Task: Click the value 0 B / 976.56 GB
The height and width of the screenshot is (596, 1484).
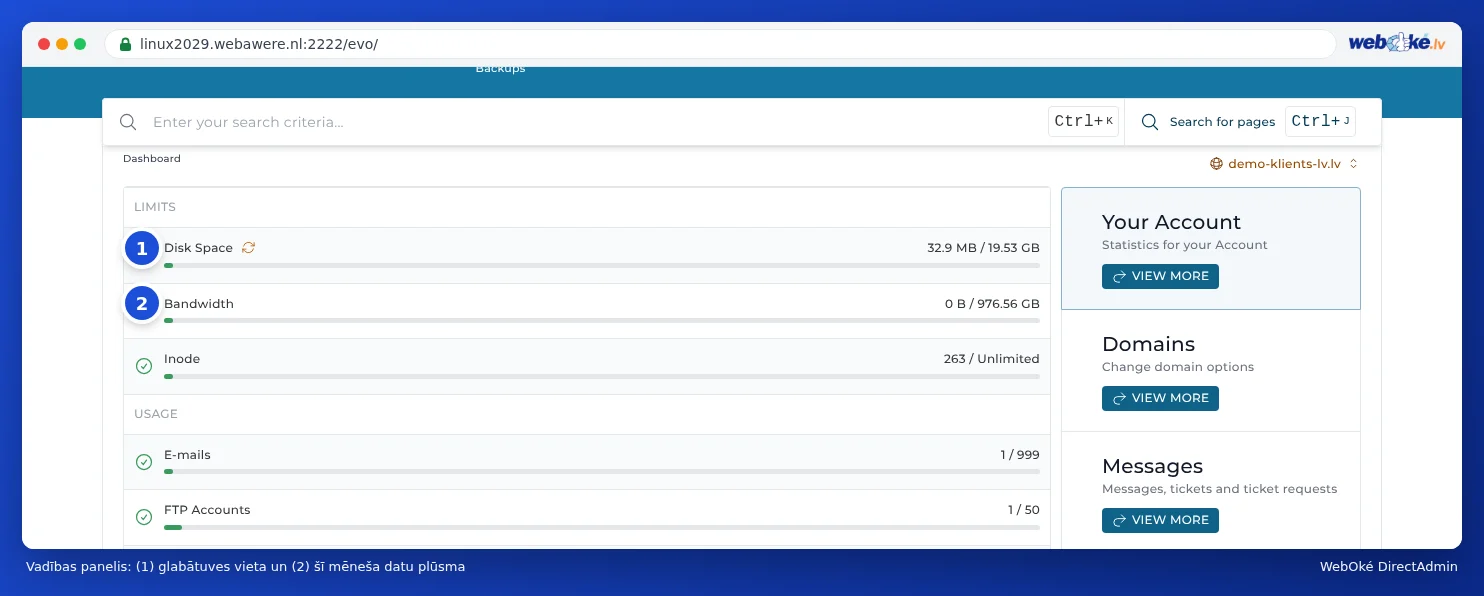Action: coord(992,304)
